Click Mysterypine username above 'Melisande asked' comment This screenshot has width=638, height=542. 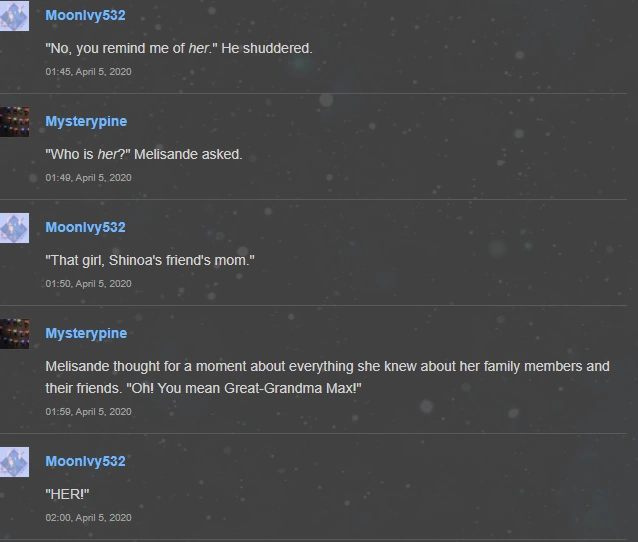coord(86,121)
